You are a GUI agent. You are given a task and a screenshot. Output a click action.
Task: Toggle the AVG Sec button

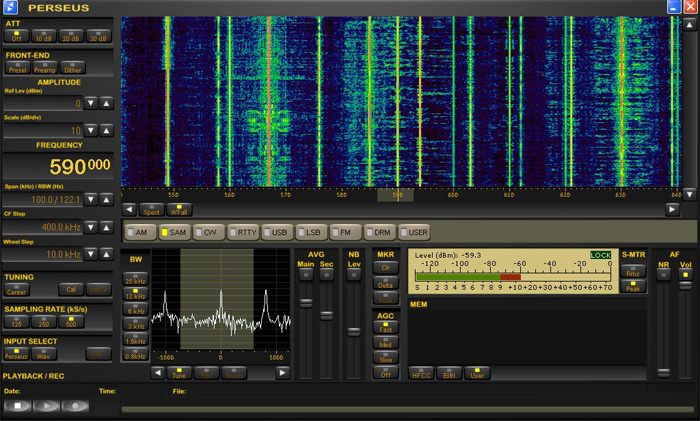pyautogui.click(x=326, y=275)
